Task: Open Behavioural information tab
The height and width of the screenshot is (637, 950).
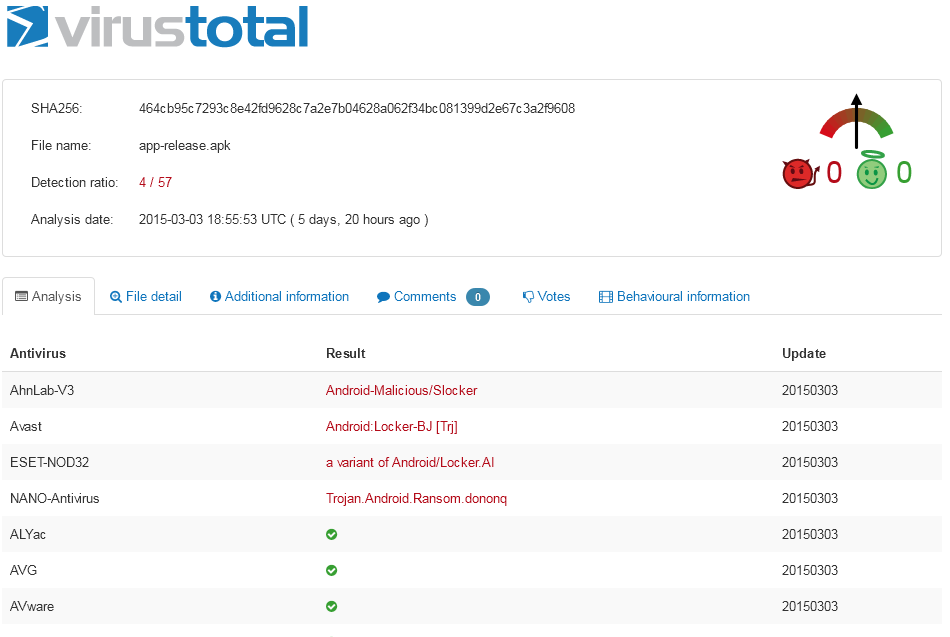Action: (674, 296)
